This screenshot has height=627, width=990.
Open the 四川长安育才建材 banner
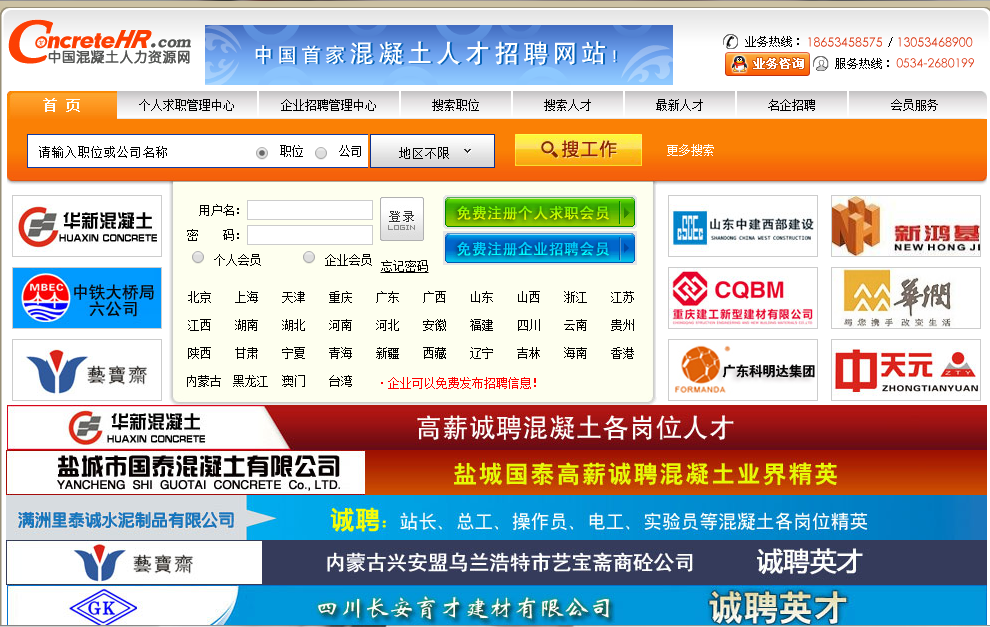(x=496, y=606)
